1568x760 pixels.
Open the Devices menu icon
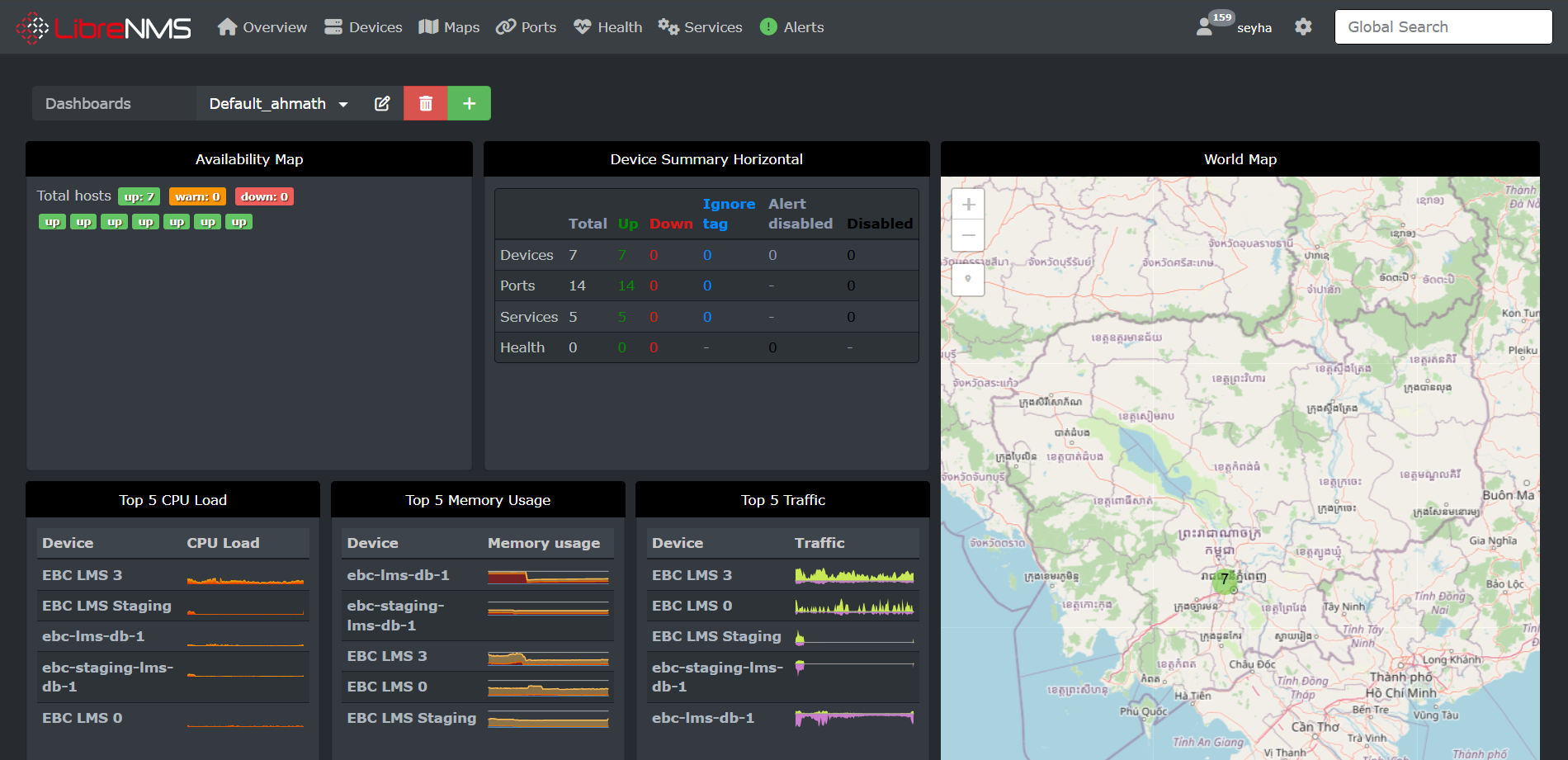pos(333,26)
